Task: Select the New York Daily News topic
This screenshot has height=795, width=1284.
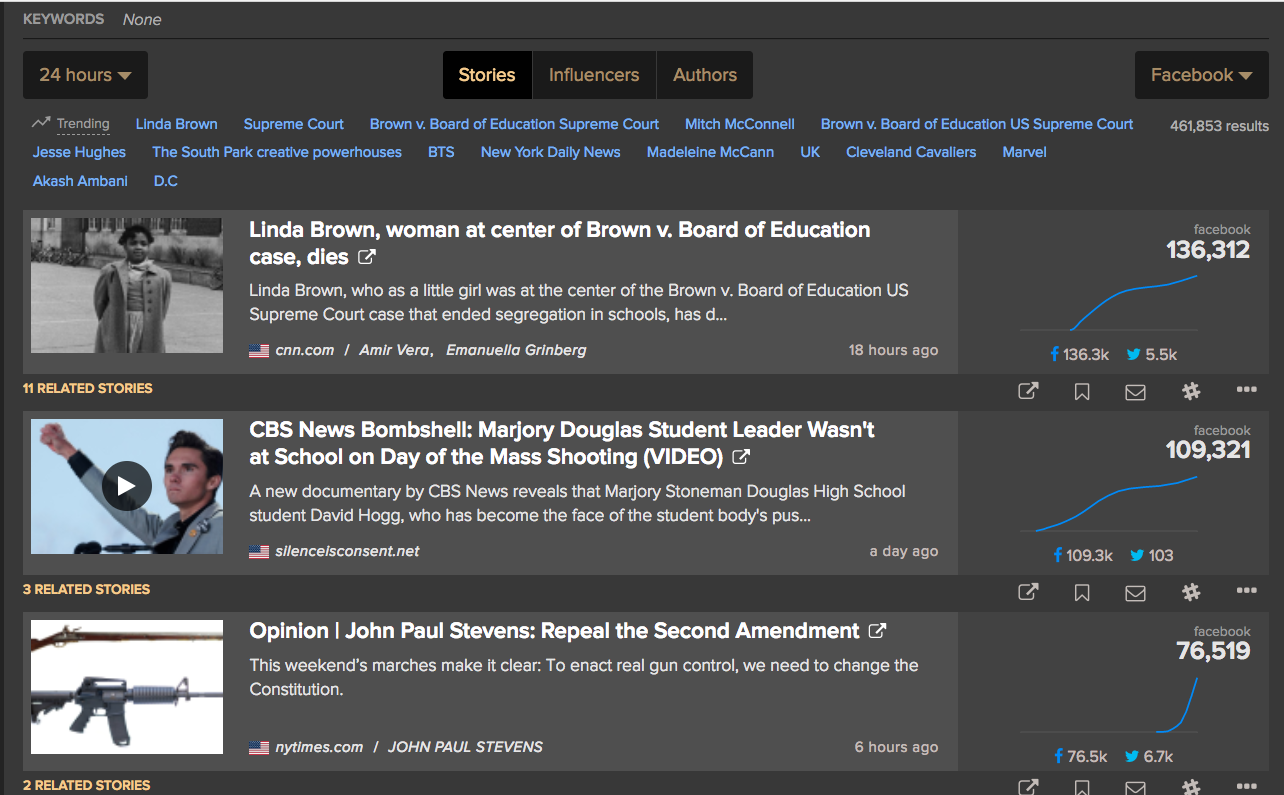Action: point(550,152)
